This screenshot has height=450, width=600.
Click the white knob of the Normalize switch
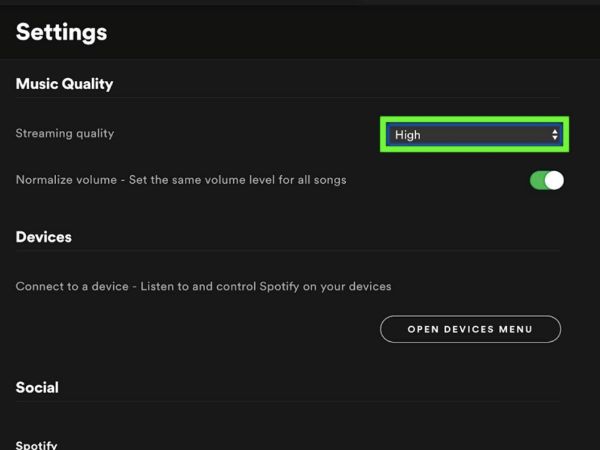coord(554,180)
